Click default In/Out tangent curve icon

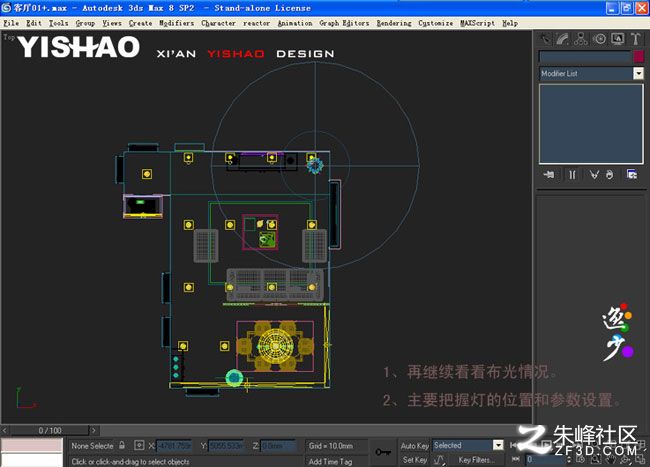coord(439,460)
